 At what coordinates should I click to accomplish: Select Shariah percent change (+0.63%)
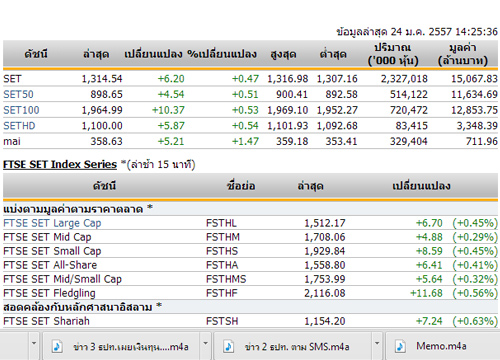tap(475, 321)
